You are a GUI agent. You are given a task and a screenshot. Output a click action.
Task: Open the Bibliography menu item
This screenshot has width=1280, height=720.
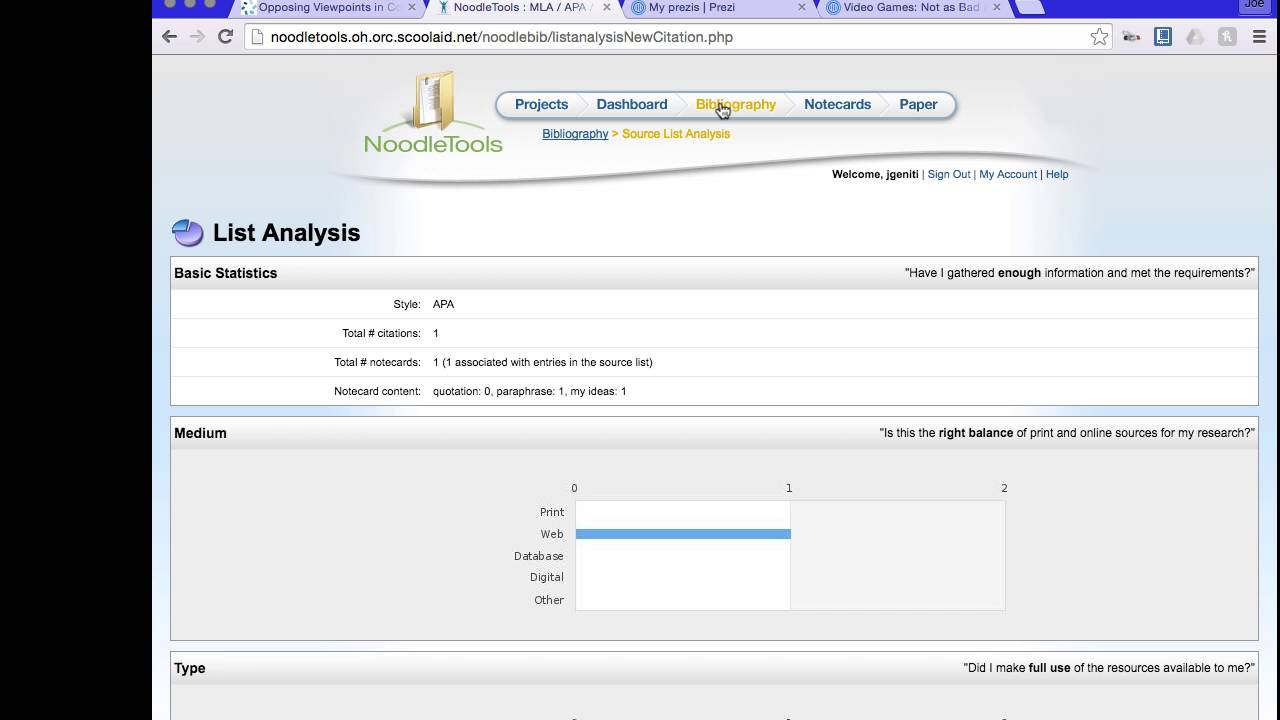(736, 104)
